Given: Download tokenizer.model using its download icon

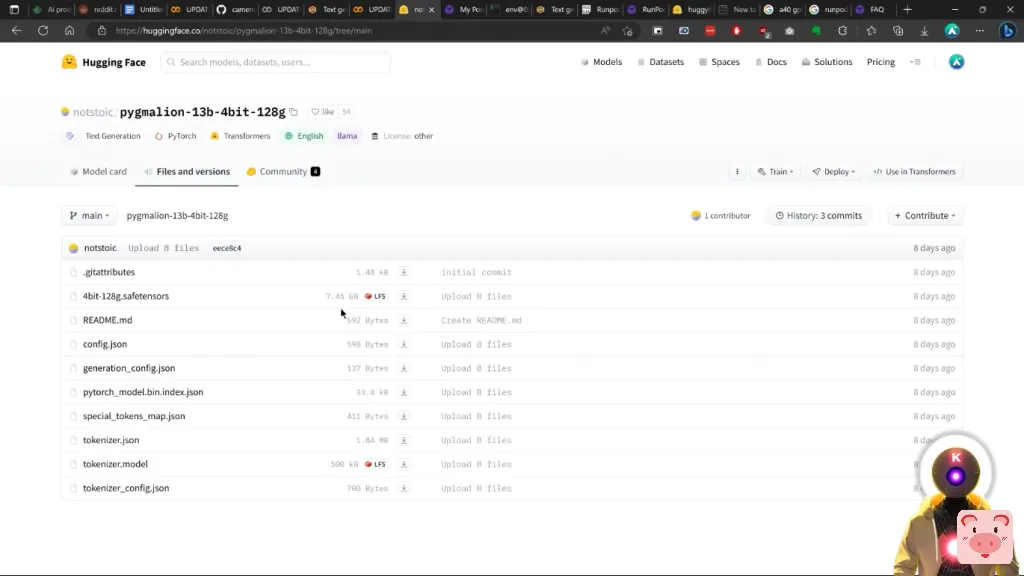Looking at the screenshot, I should point(404,464).
